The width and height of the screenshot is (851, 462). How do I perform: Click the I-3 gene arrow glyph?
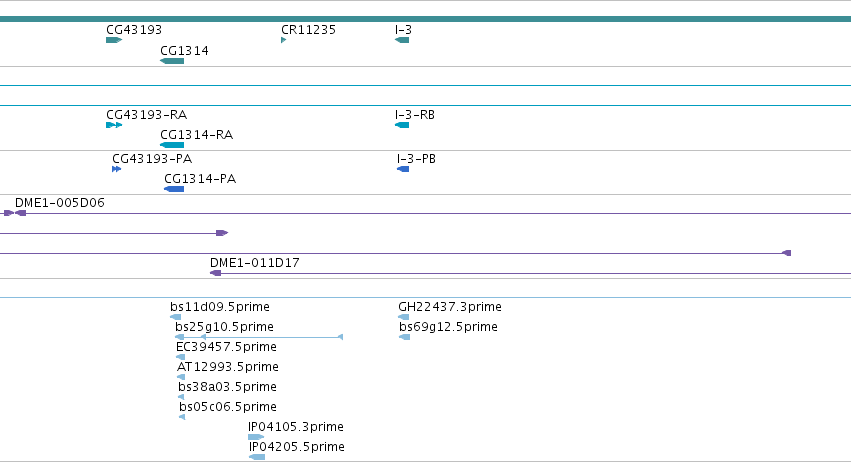click(402, 40)
